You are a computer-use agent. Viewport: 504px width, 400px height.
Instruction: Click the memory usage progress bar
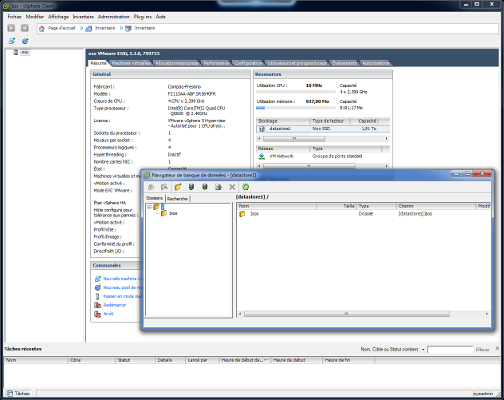[296, 108]
